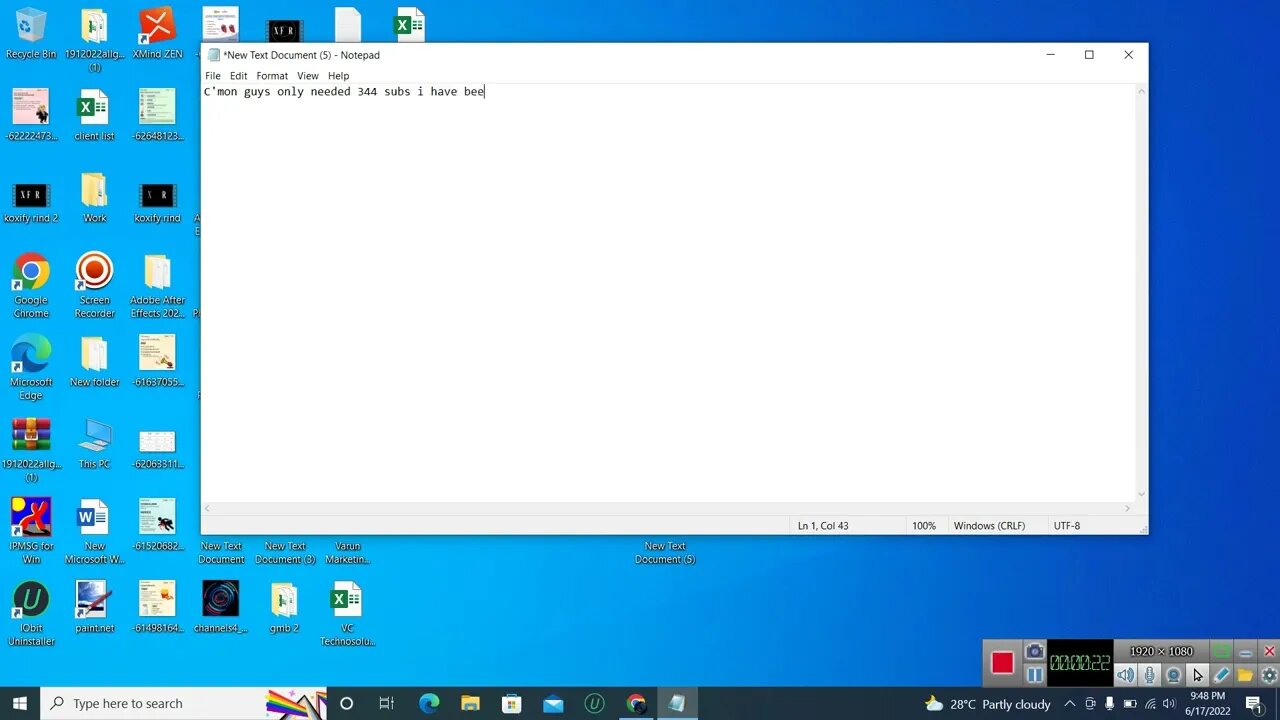Select the Microsoft Edge desktop shortcut
Image resolution: width=1280 pixels, height=720 pixels.
(x=31, y=367)
